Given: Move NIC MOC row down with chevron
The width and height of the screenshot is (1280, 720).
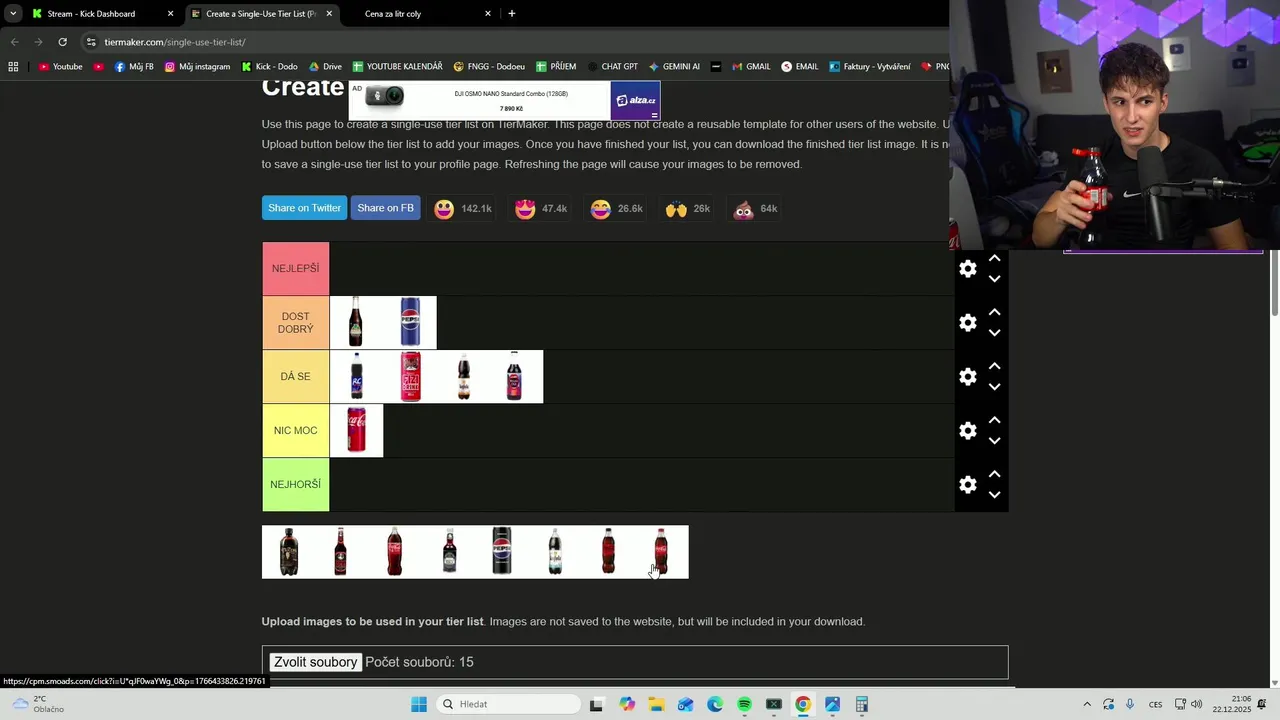Looking at the screenshot, I should (x=994, y=441).
